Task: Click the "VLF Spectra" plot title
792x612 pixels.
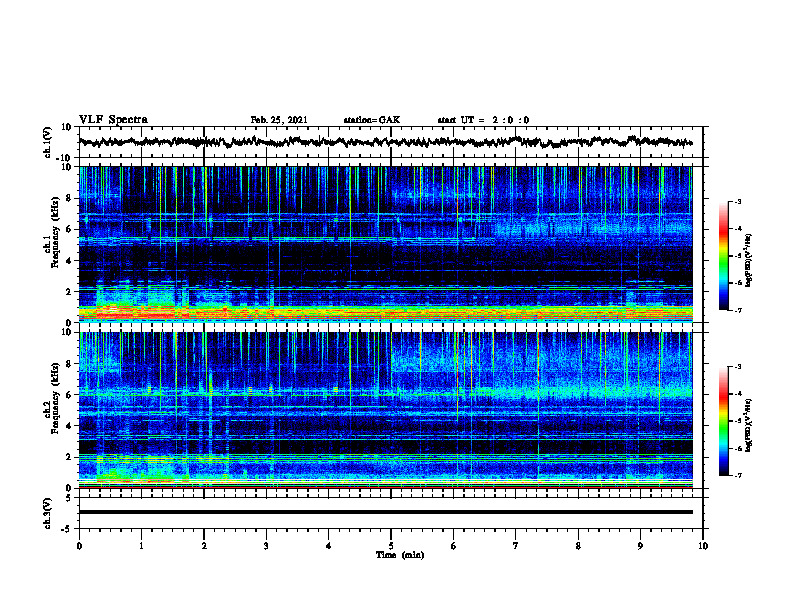Action: 113,119
